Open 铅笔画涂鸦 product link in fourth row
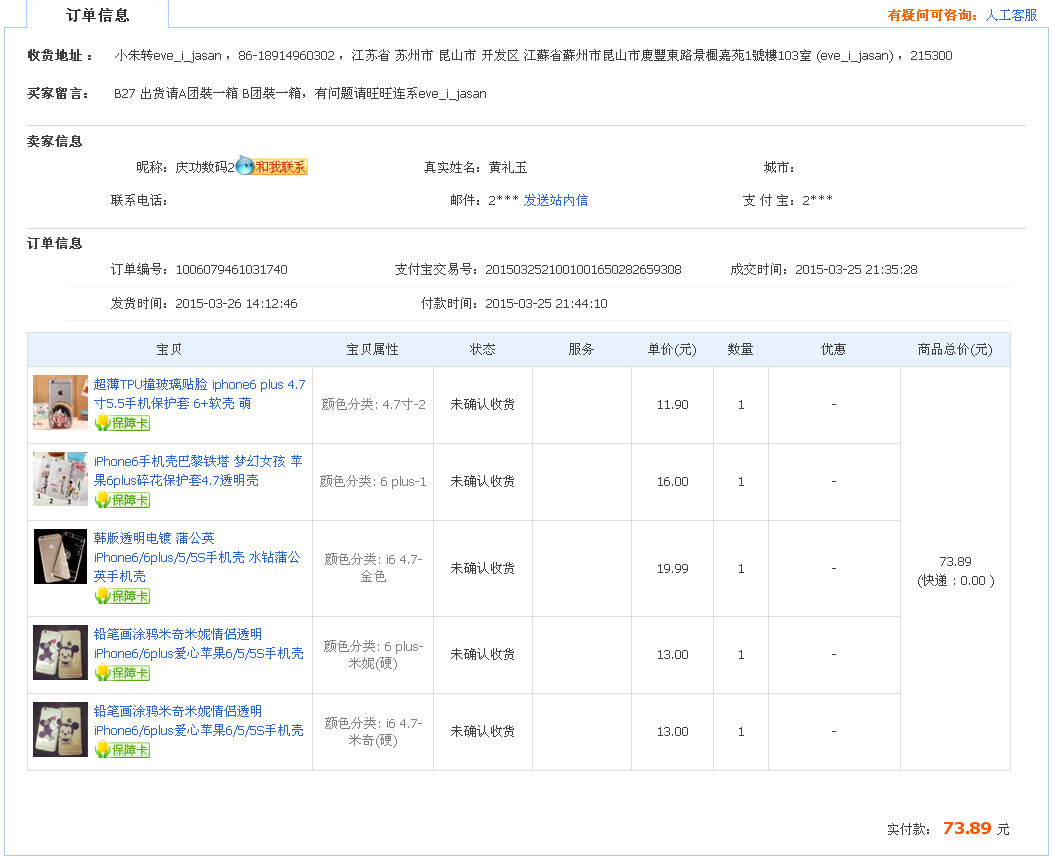The width and height of the screenshot is (1054, 863). pyautogui.click(x=198, y=643)
